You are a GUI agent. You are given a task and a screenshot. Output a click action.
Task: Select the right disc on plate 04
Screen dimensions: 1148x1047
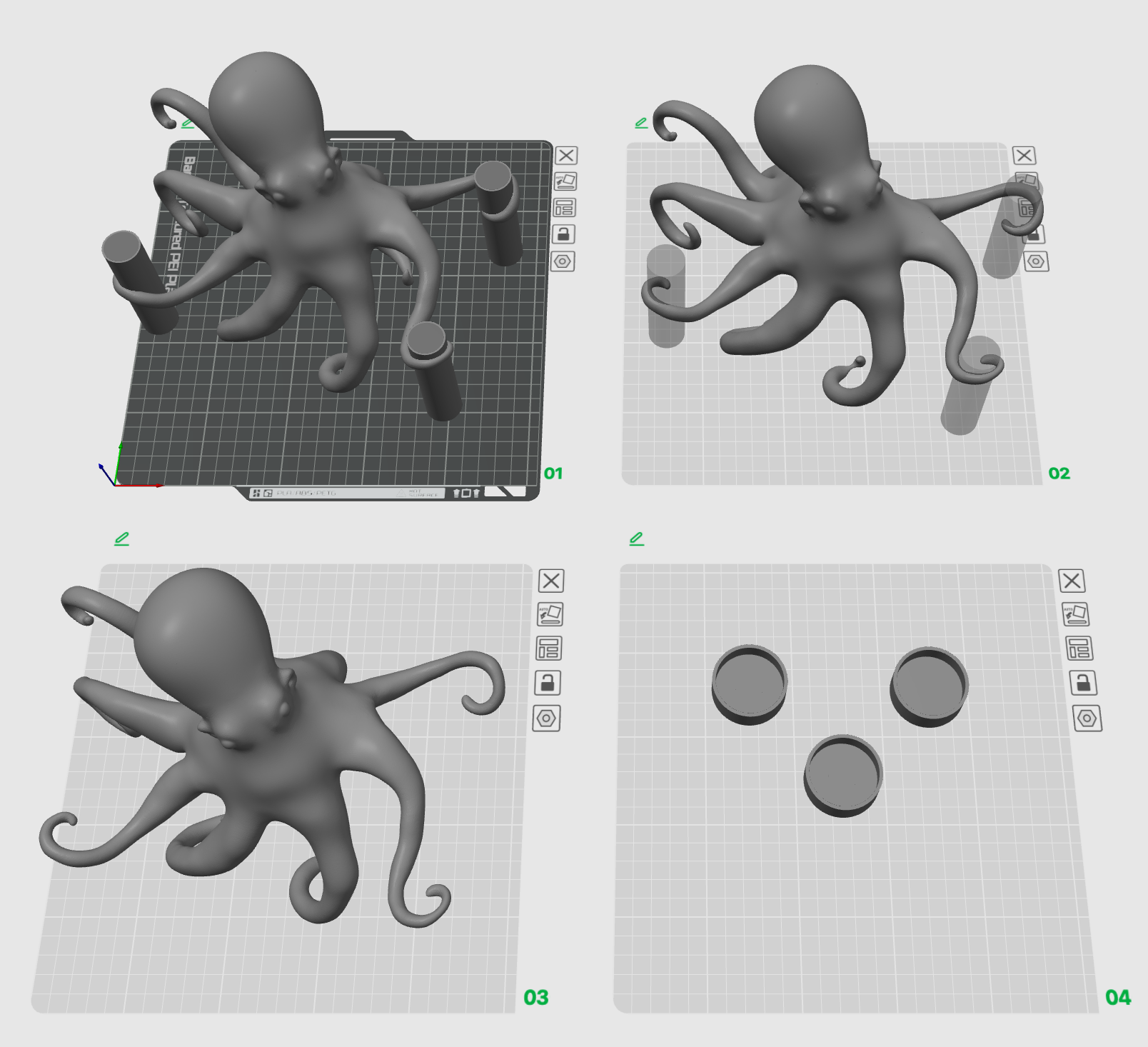coord(929,687)
